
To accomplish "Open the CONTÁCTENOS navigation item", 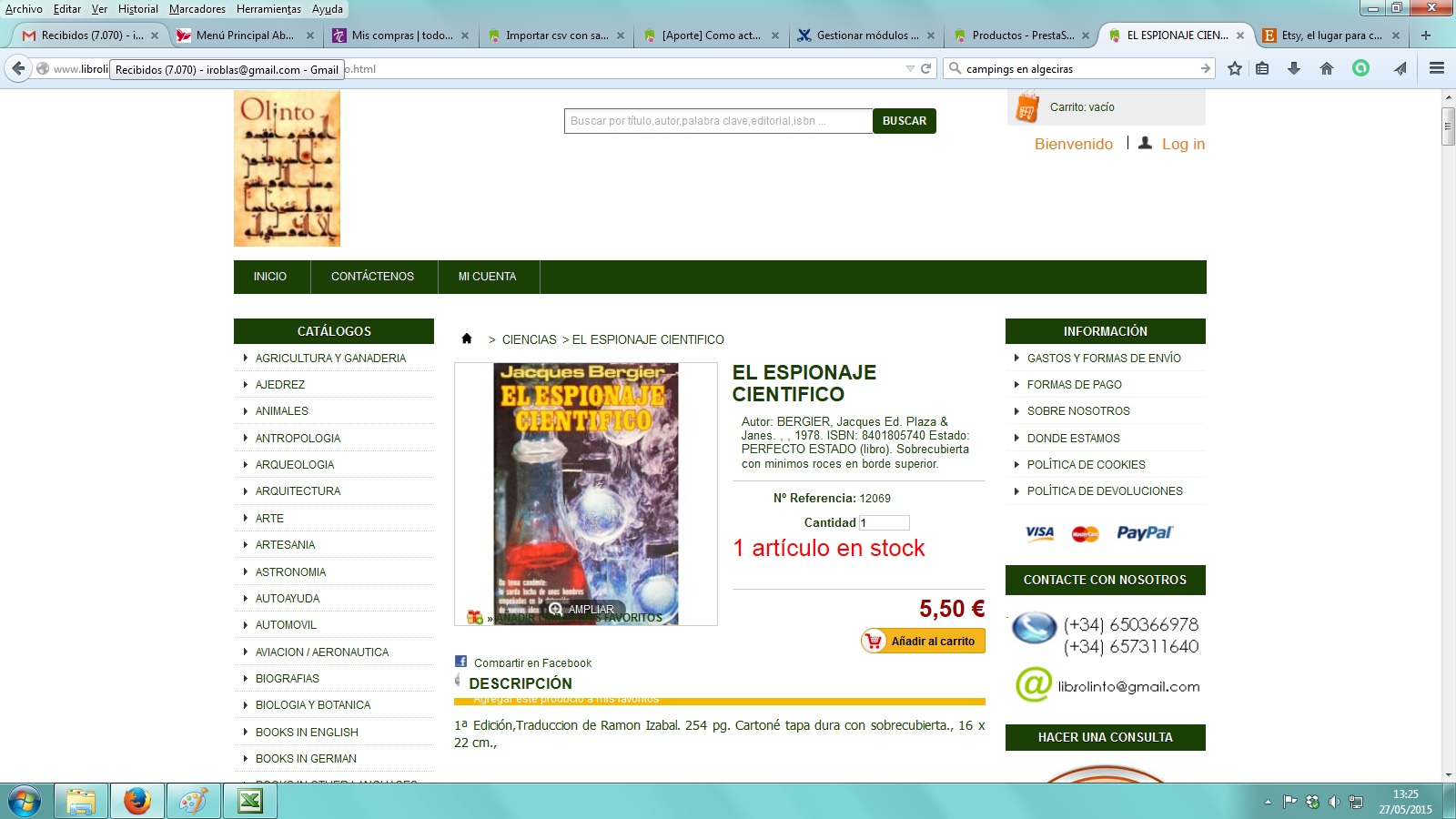I will click(372, 277).
